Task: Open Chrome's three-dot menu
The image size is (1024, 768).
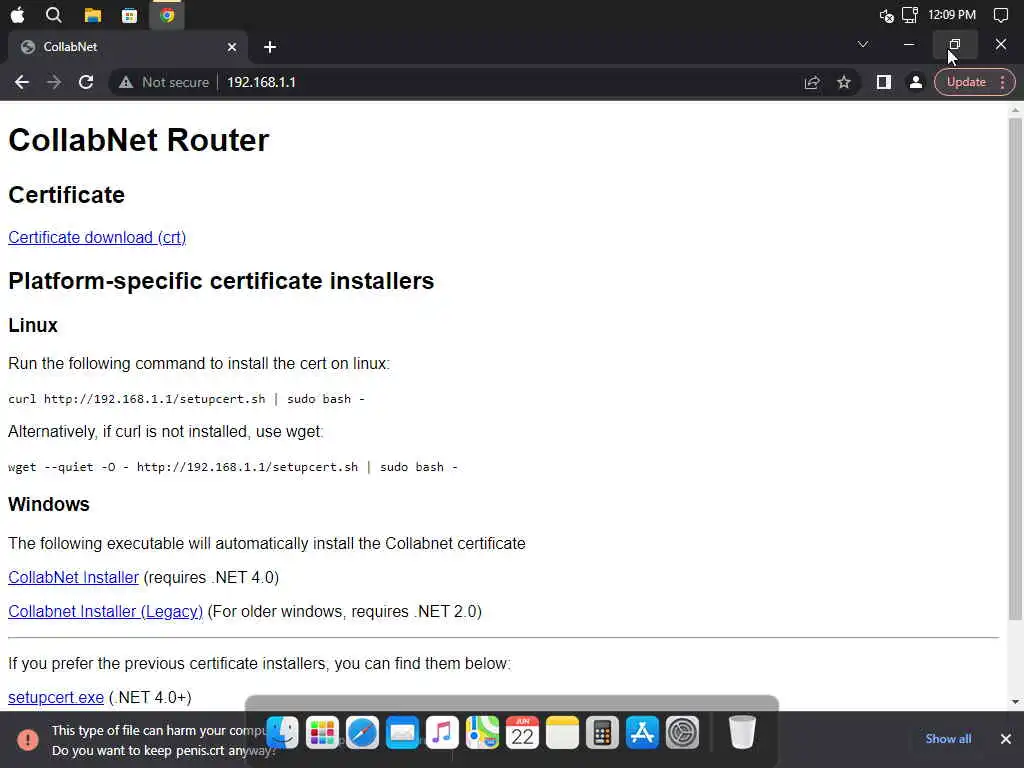Action: (x=1002, y=82)
